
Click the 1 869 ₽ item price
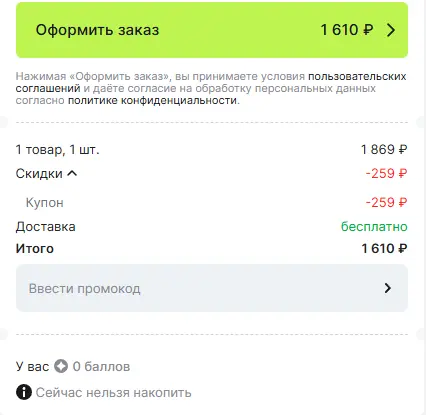tap(384, 150)
